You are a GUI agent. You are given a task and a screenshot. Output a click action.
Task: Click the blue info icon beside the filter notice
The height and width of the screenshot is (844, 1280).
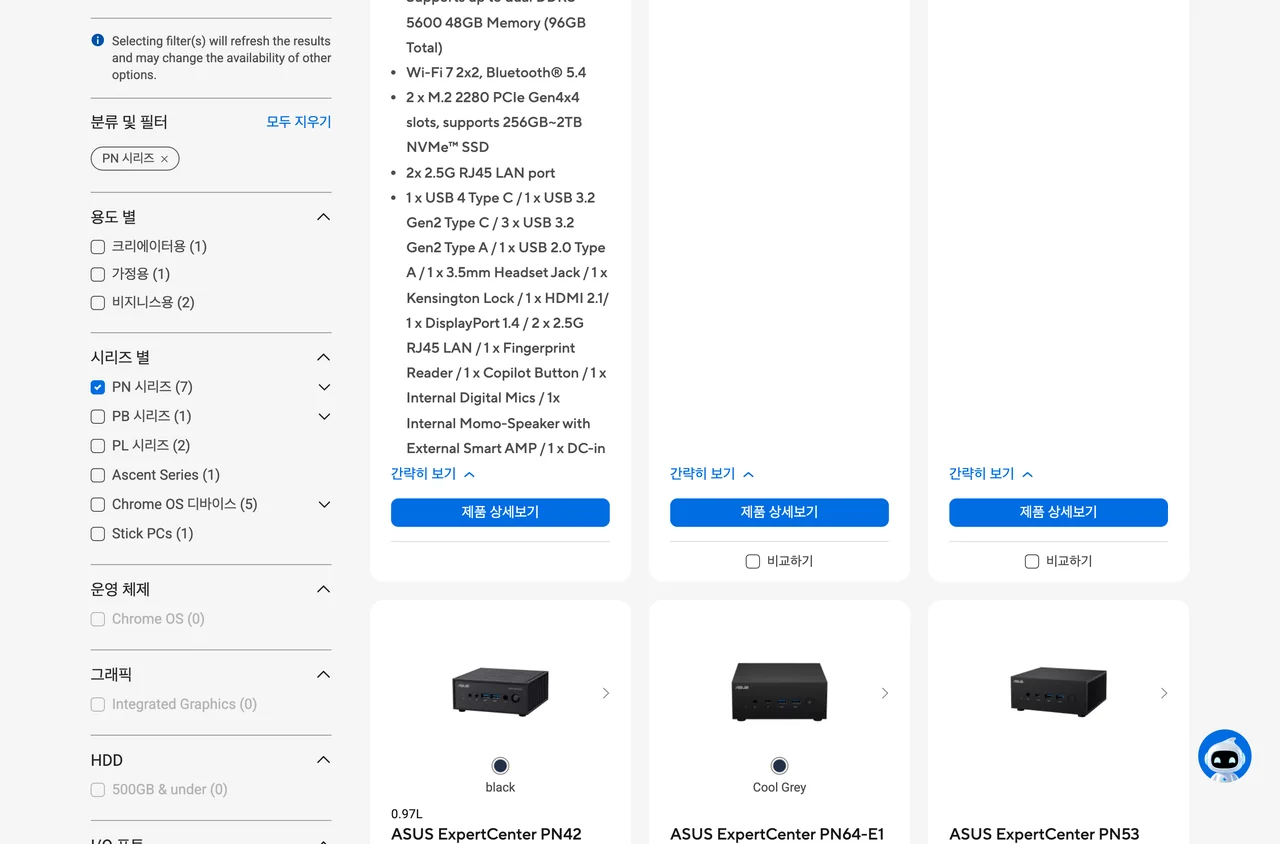98,41
